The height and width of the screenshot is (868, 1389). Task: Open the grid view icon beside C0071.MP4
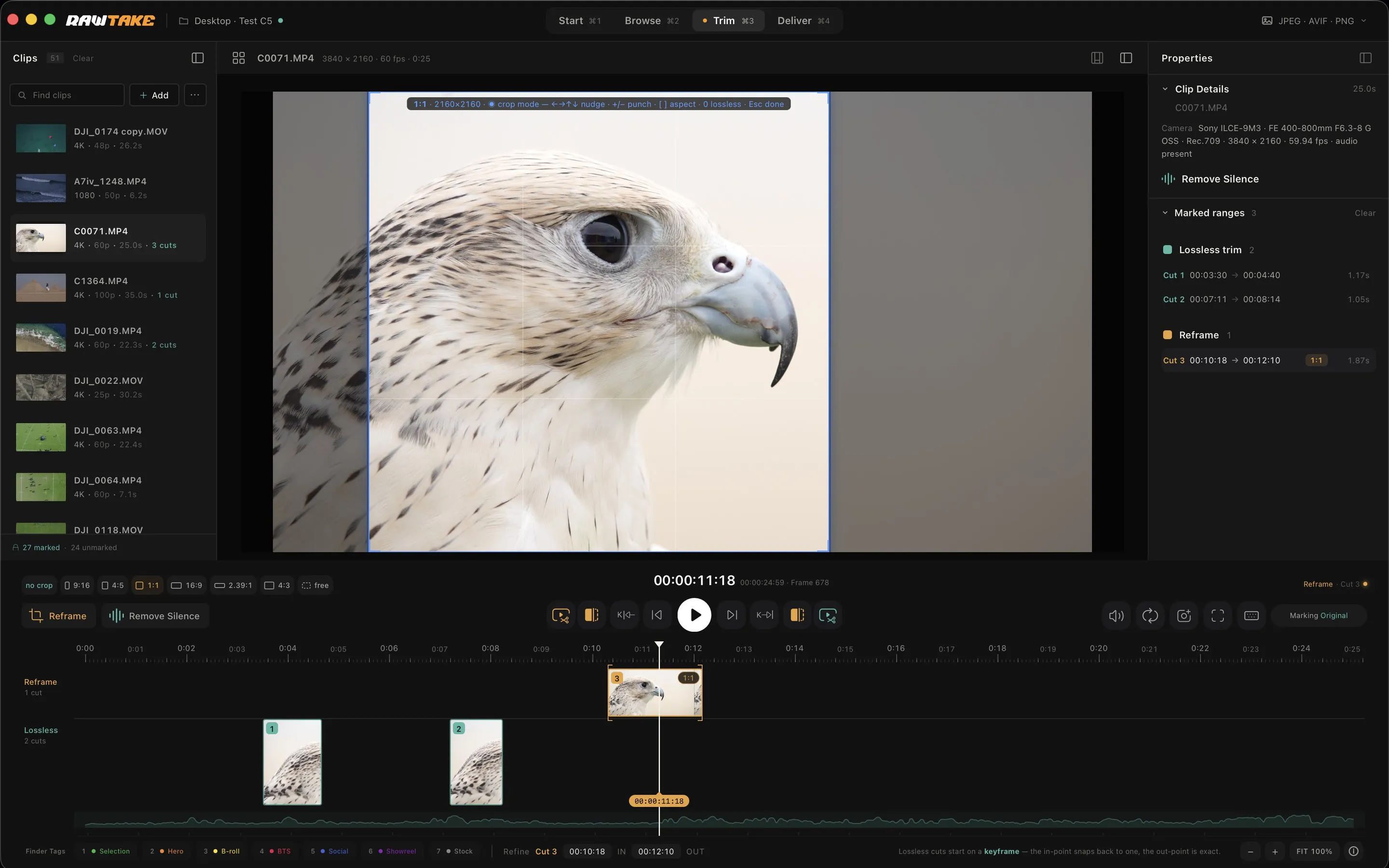239,58
